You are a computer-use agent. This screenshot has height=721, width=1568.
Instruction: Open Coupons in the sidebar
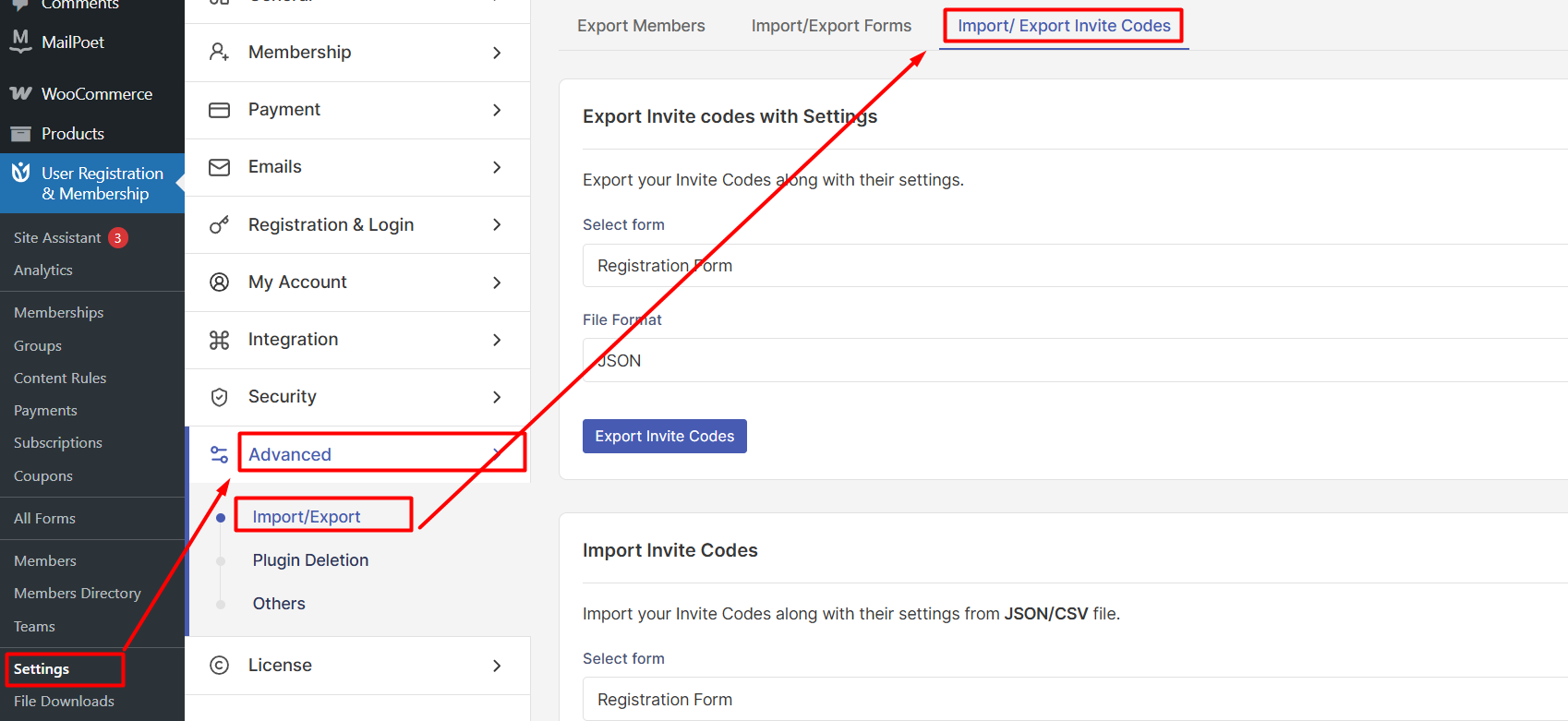43,475
